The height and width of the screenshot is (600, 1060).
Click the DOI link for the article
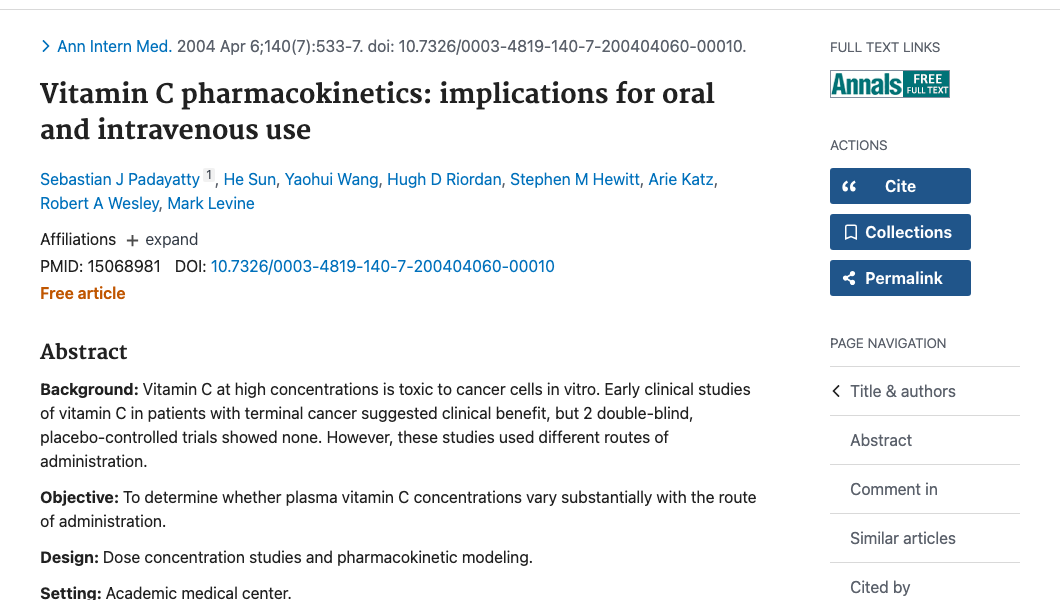(x=382, y=266)
